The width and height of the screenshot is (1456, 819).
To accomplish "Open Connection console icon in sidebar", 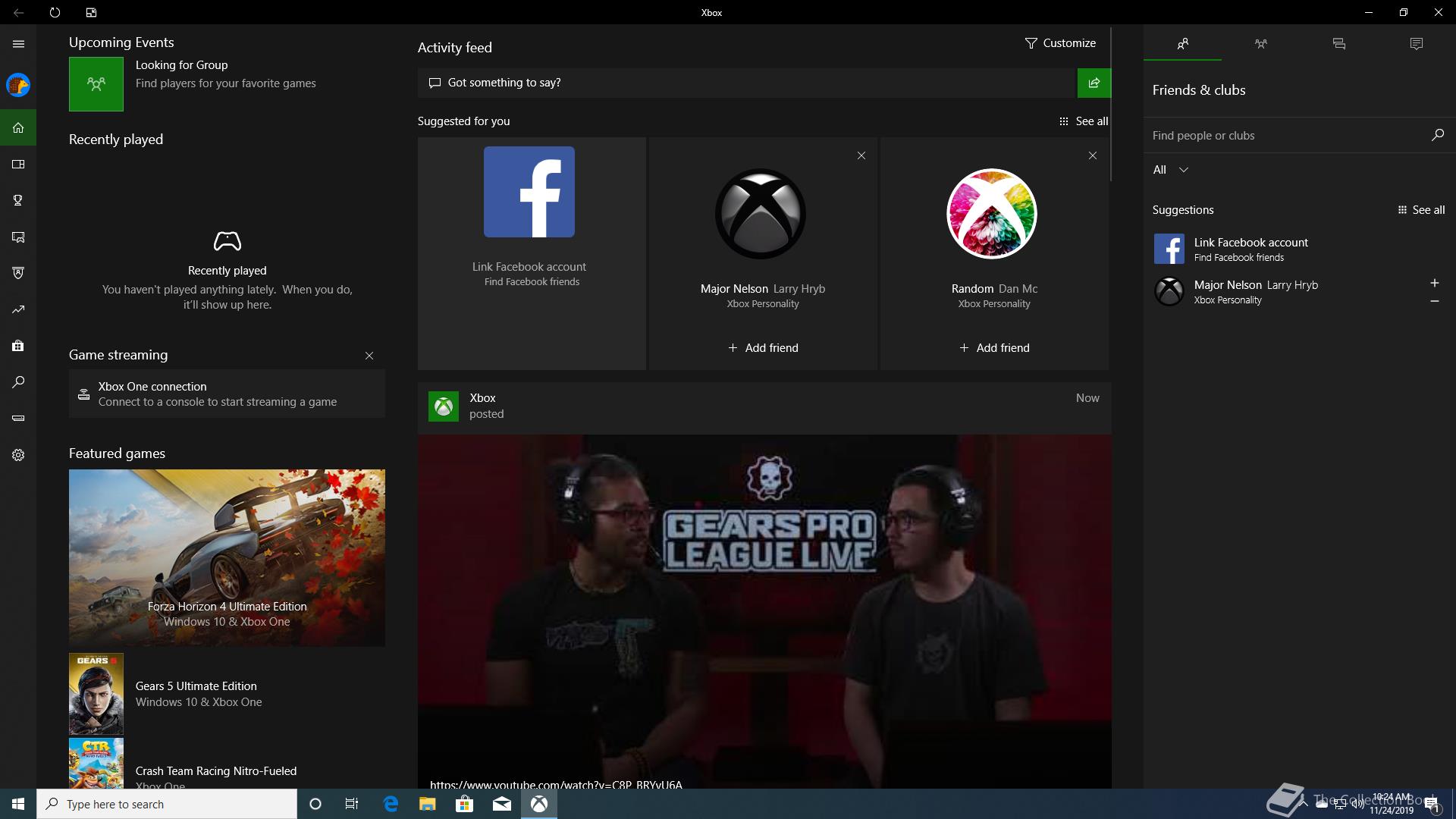I will [18, 418].
